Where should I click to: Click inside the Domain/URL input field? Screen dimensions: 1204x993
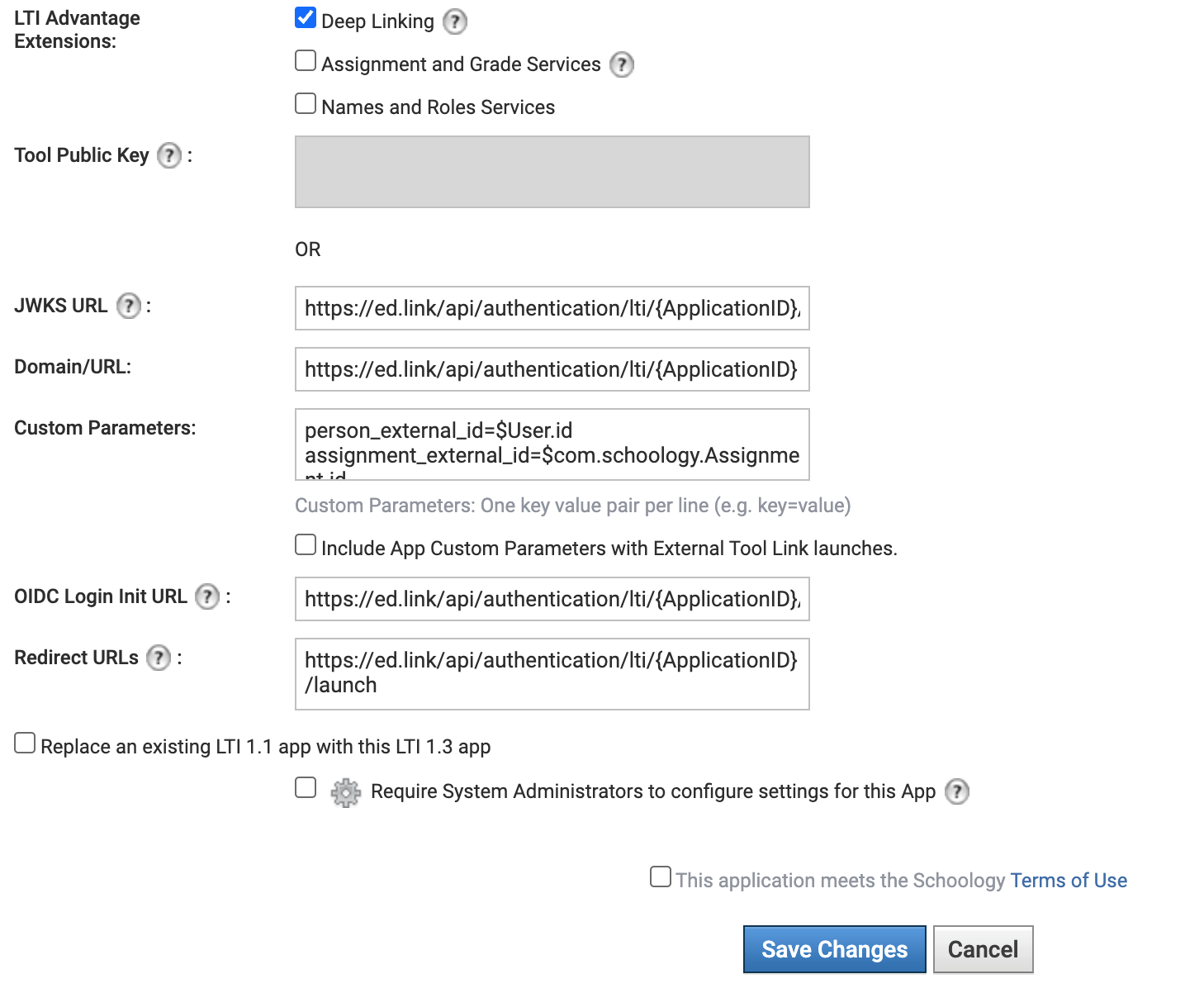click(x=552, y=369)
